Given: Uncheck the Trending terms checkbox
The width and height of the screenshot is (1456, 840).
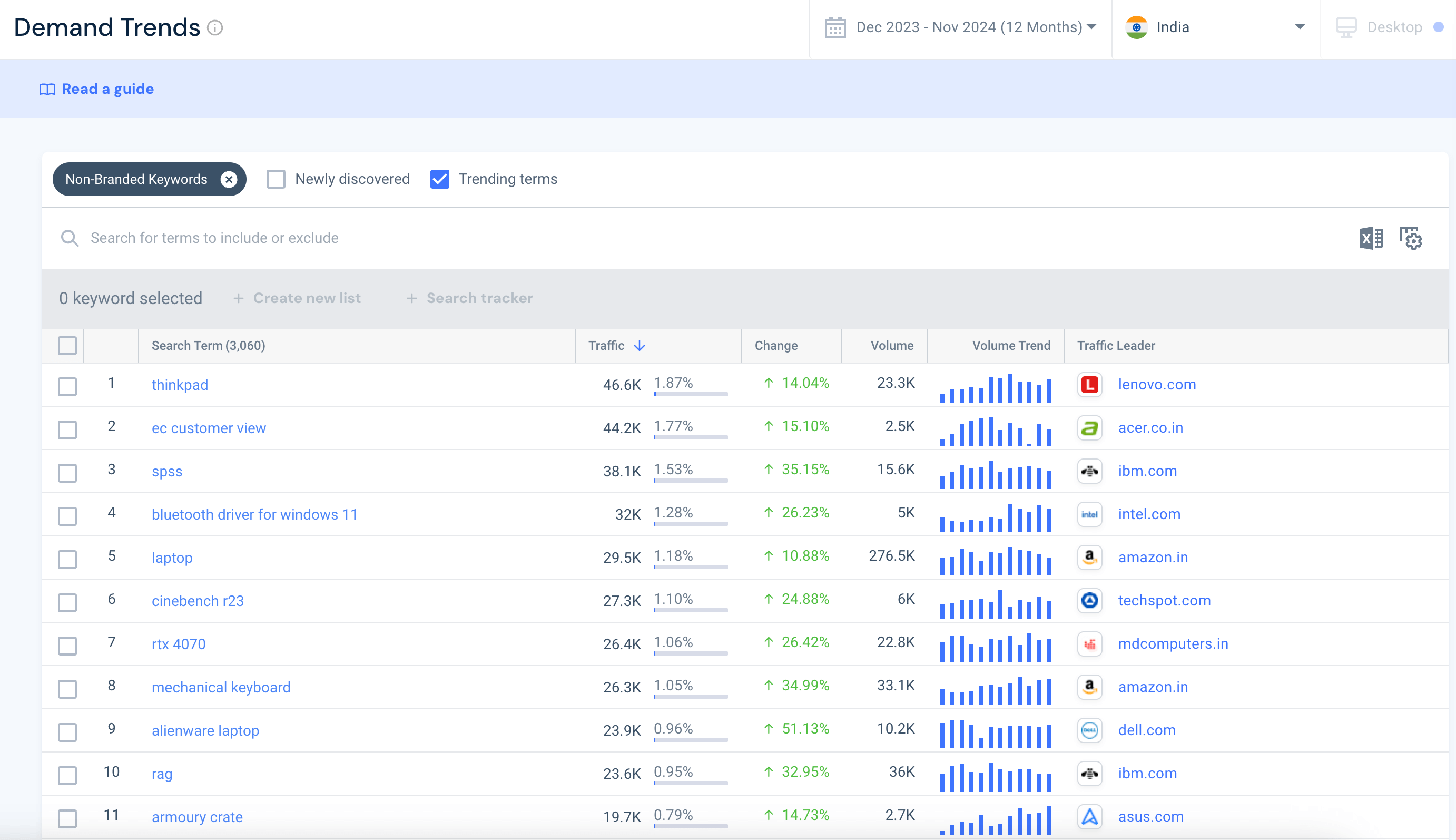Looking at the screenshot, I should pyautogui.click(x=439, y=179).
